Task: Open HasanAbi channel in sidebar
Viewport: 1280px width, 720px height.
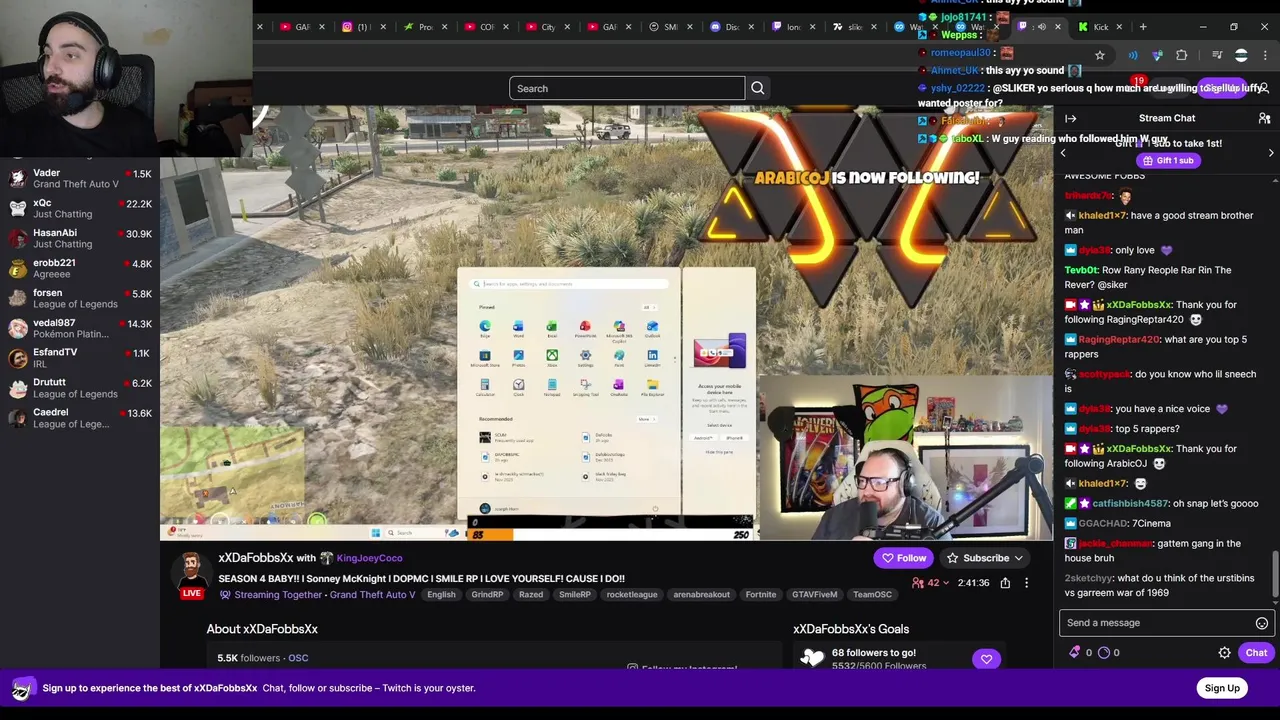Action: 80,238
